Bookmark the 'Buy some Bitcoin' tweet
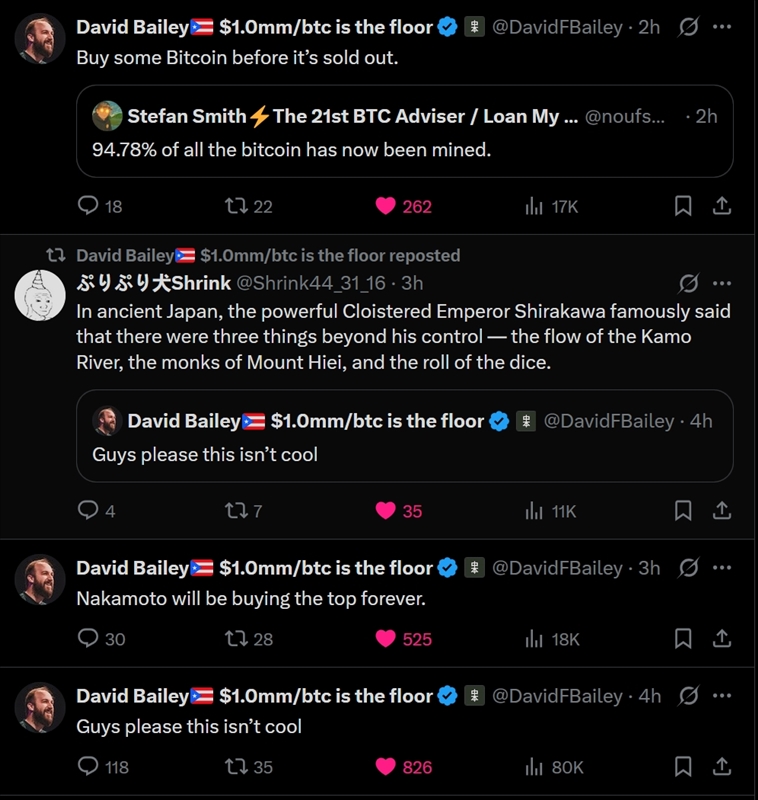Screen dimensions: 758x800 click(x=683, y=206)
